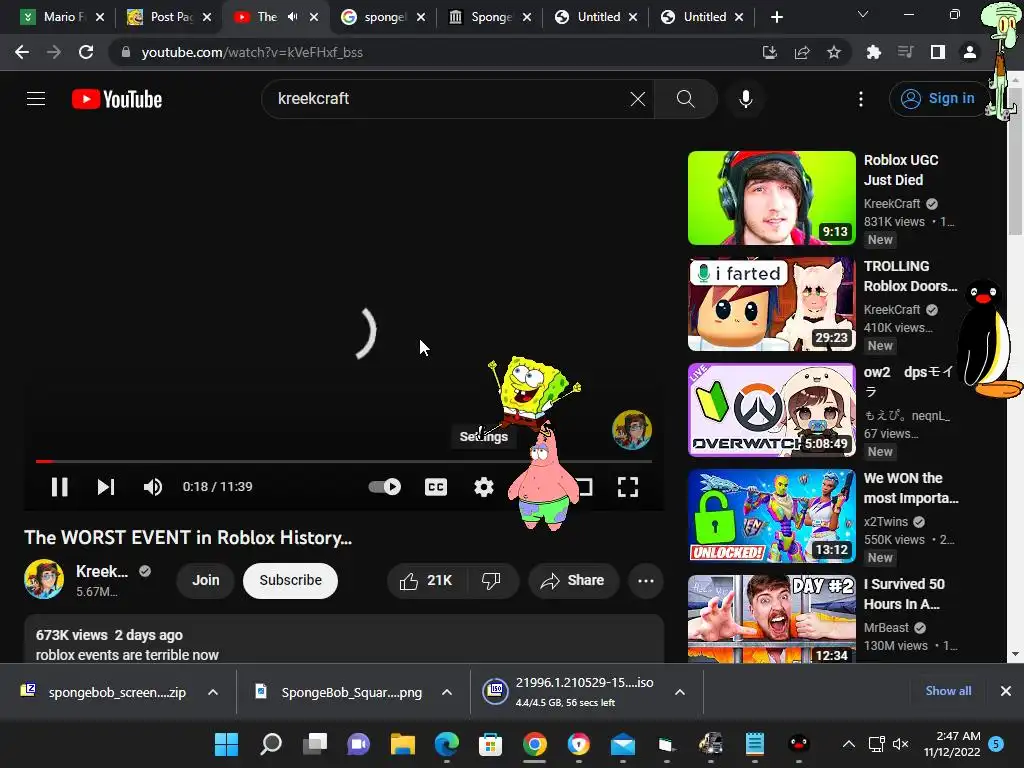Go to YouTube home logo
The height and width of the screenshot is (768, 1024).
click(x=117, y=99)
